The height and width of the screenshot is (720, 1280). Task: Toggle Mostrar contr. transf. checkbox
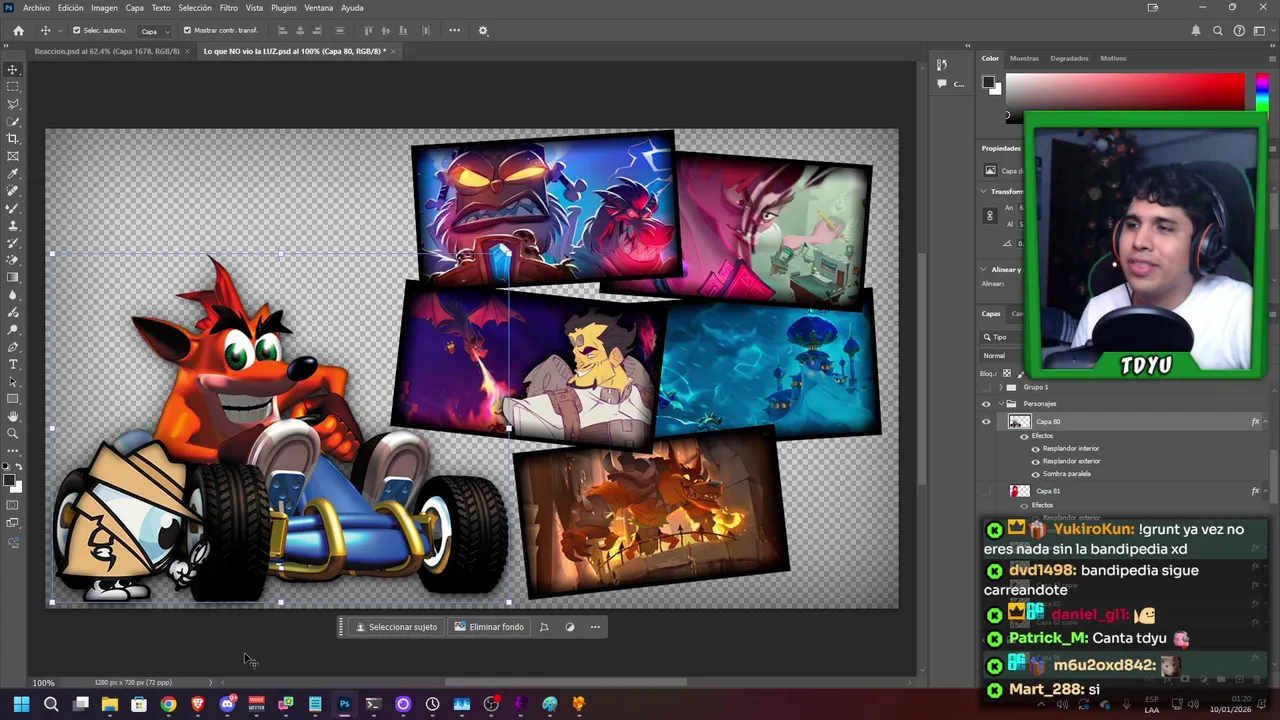pyautogui.click(x=187, y=30)
